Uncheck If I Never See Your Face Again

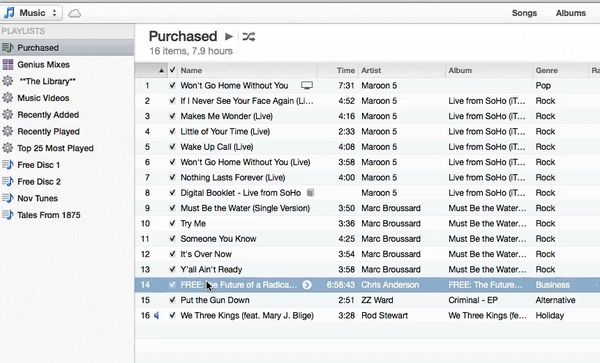point(173,101)
